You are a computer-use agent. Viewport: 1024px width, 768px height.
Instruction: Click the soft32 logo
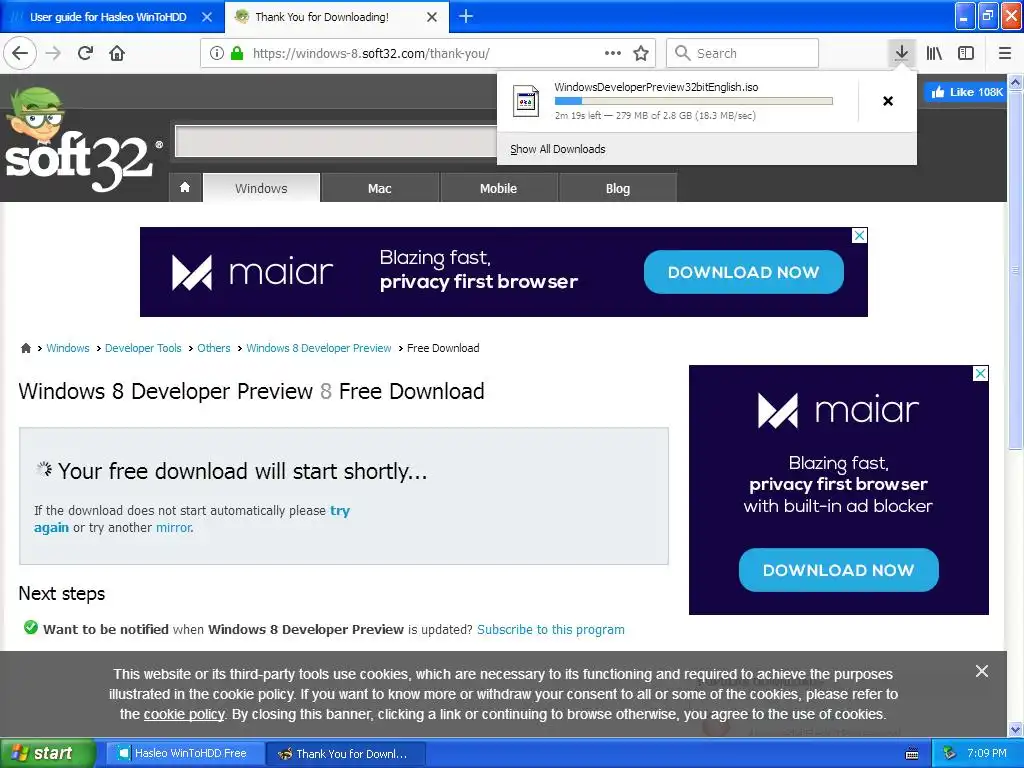click(83, 140)
